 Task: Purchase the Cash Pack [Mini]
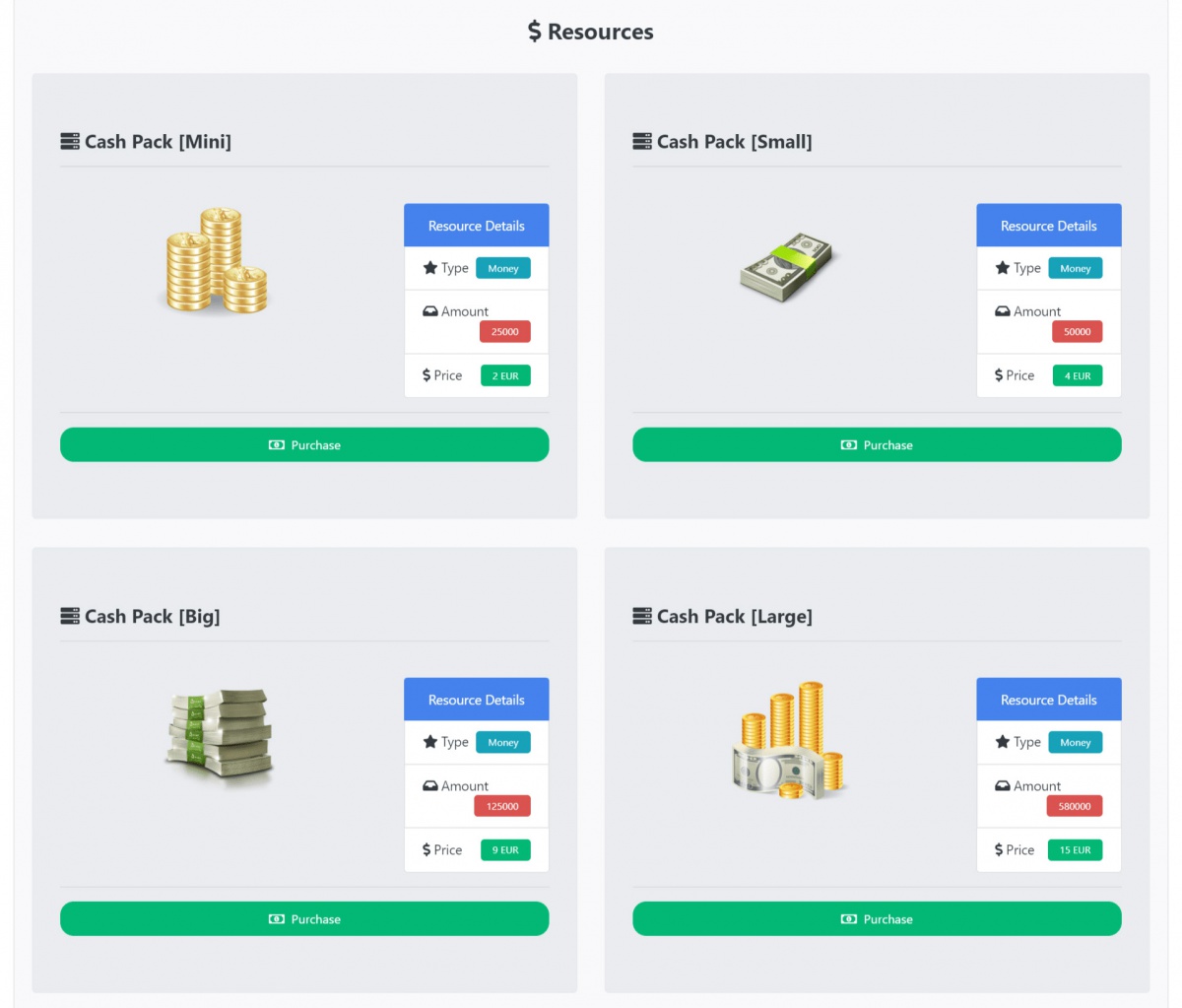(x=304, y=445)
